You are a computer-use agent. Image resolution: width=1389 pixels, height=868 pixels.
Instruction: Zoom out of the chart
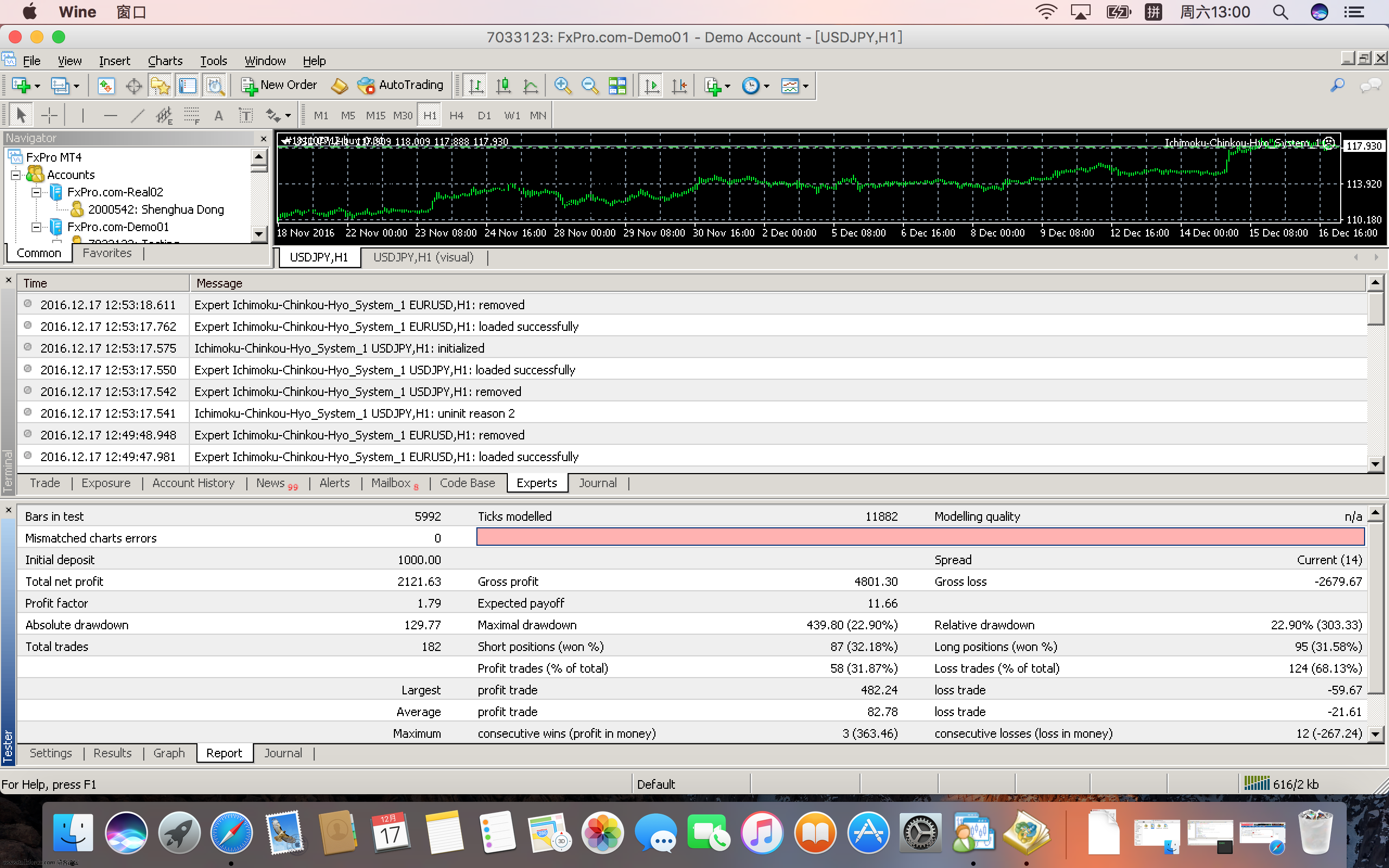click(x=590, y=86)
